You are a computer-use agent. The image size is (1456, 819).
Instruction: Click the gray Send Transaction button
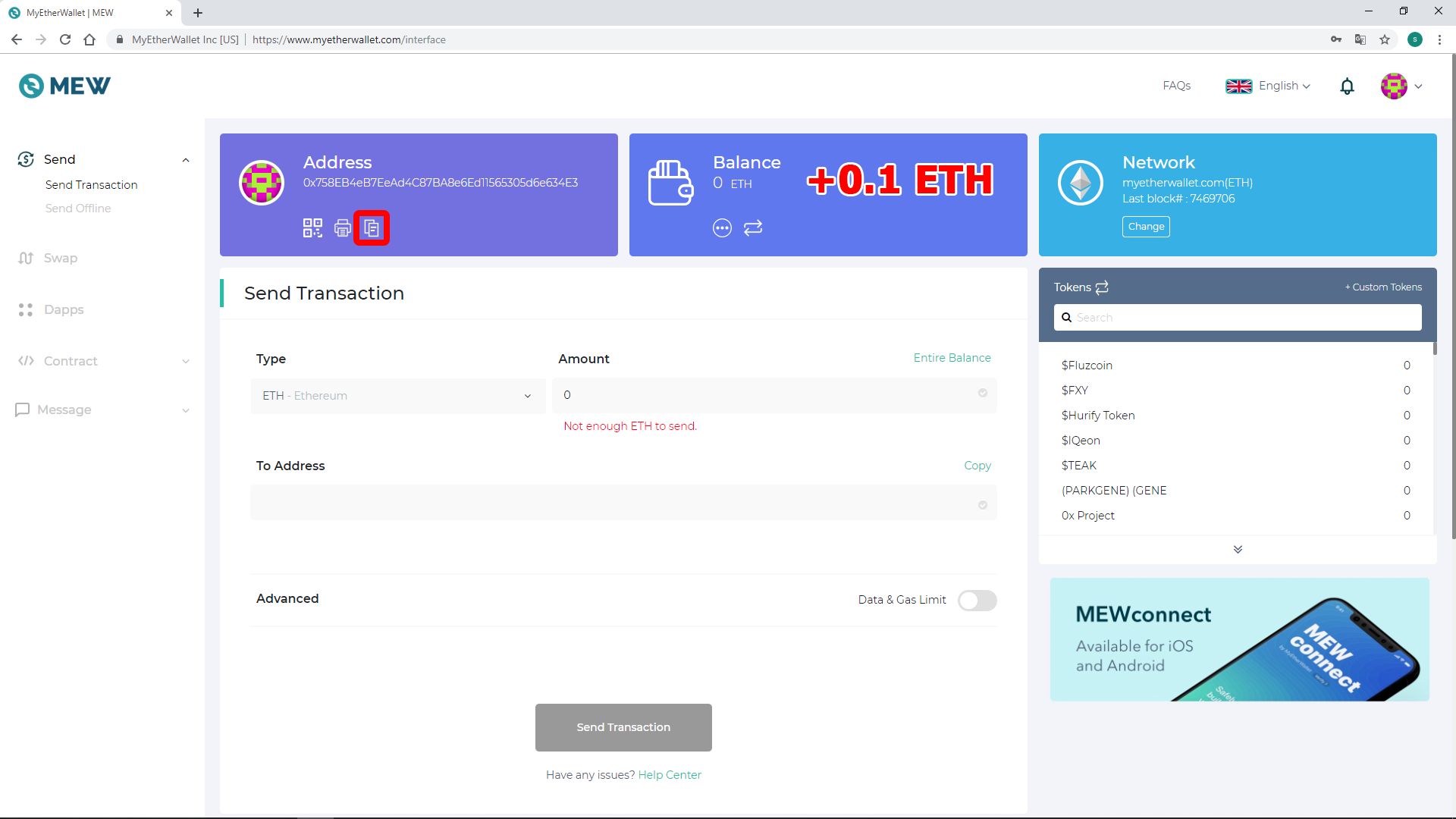point(623,727)
